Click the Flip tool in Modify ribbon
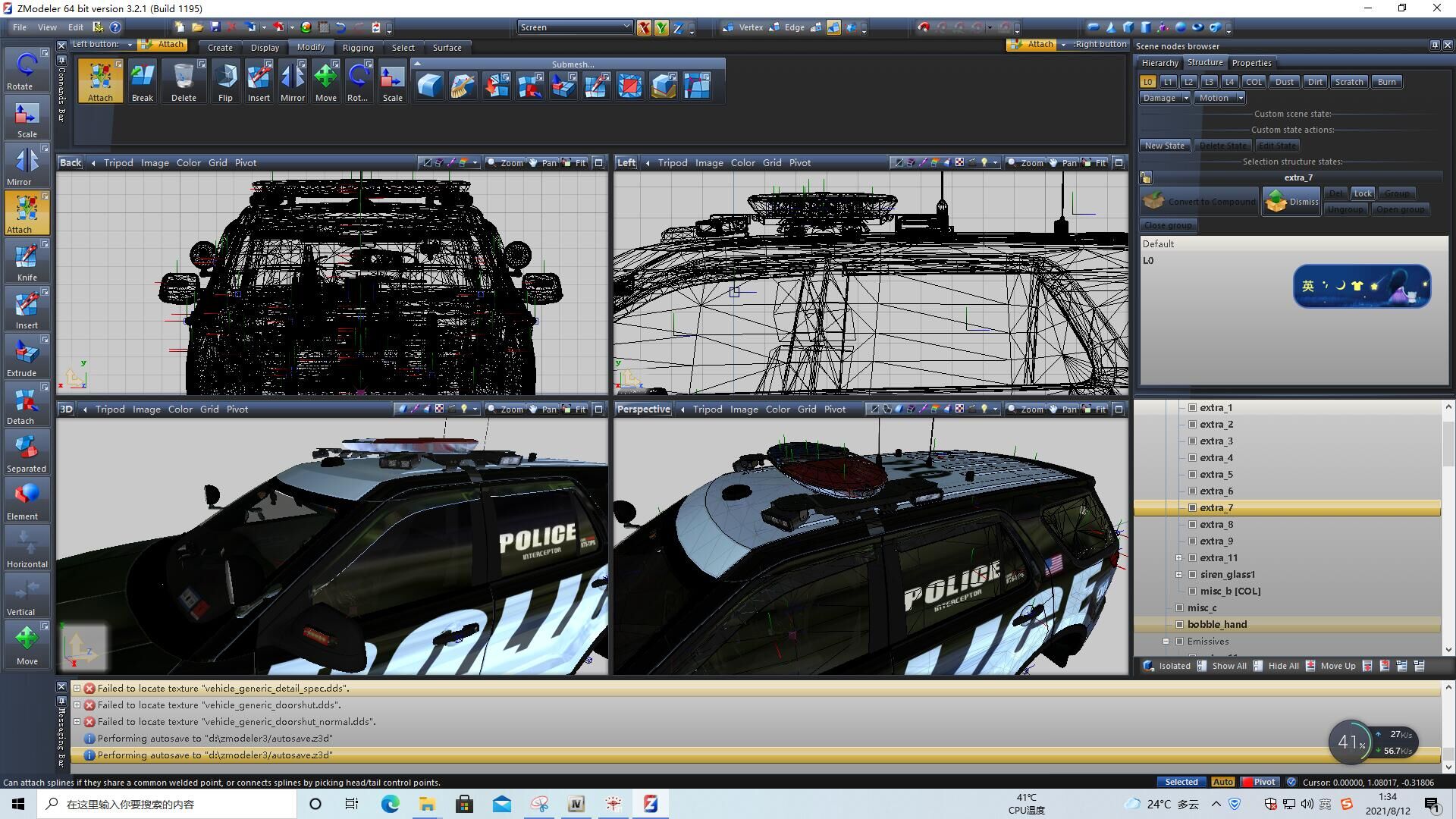Viewport: 1456px width, 819px height. coord(225,82)
